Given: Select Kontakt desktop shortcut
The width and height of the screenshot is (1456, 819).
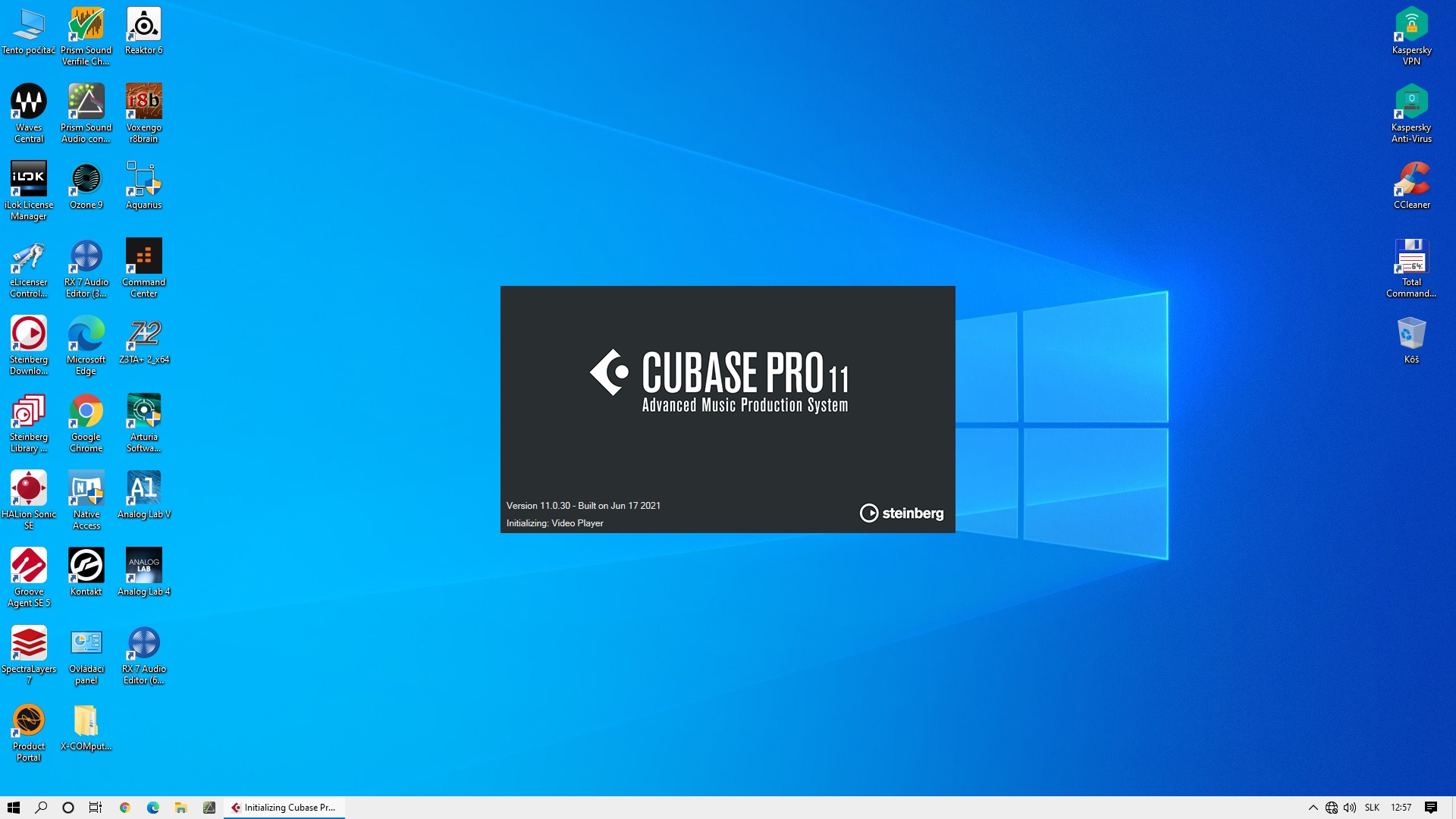Looking at the screenshot, I should (86, 573).
